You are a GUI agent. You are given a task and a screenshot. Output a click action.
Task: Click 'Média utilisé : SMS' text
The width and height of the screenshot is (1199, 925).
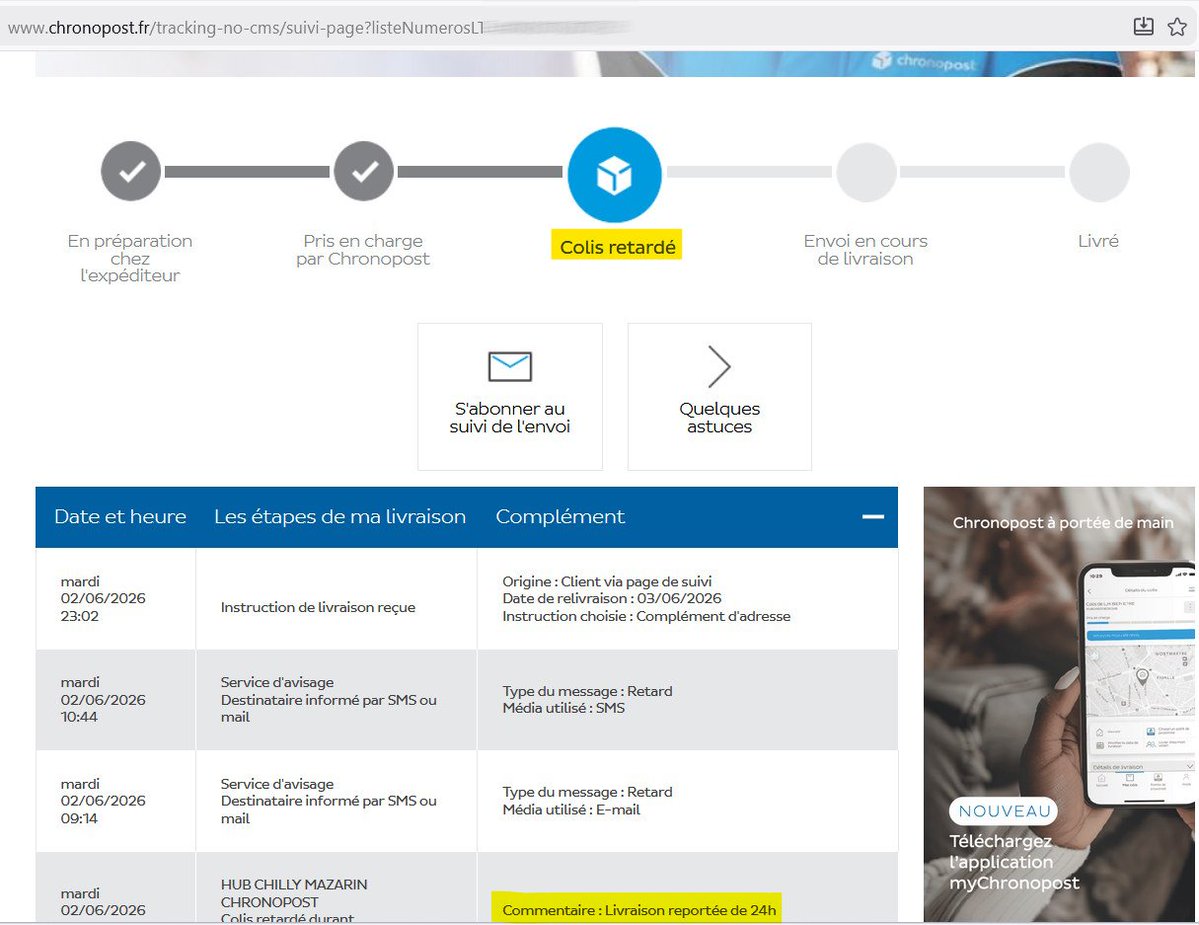point(564,708)
